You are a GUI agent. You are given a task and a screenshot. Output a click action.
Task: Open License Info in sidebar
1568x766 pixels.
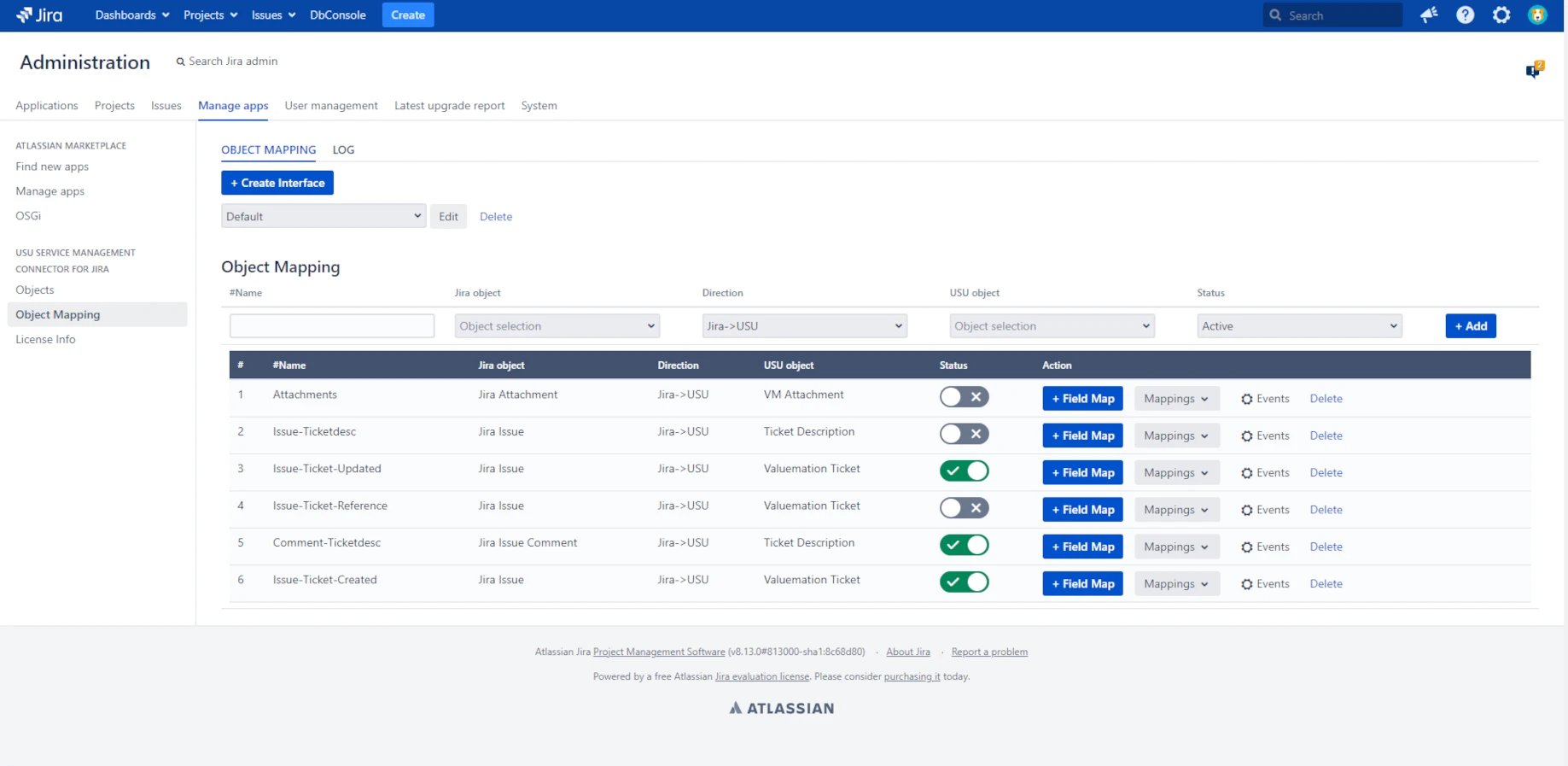[x=45, y=339]
